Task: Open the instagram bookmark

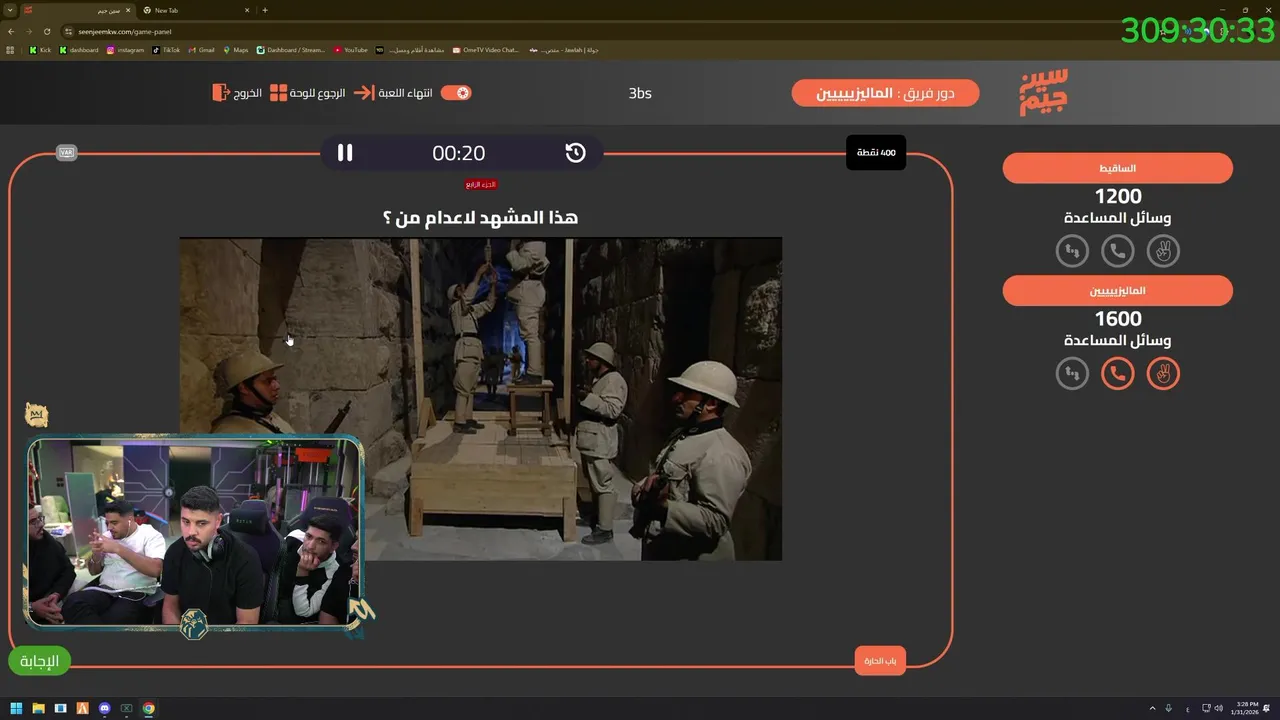Action: 125,50
